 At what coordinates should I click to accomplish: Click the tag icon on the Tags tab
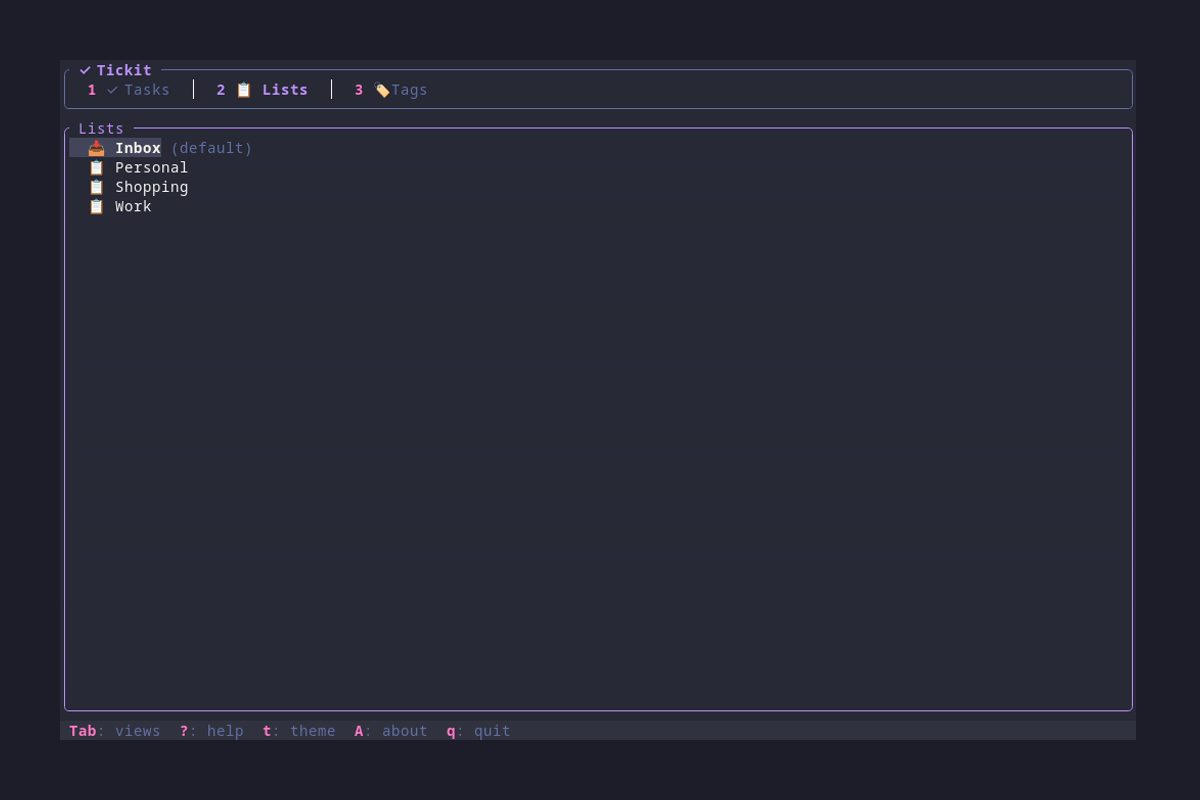click(382, 89)
